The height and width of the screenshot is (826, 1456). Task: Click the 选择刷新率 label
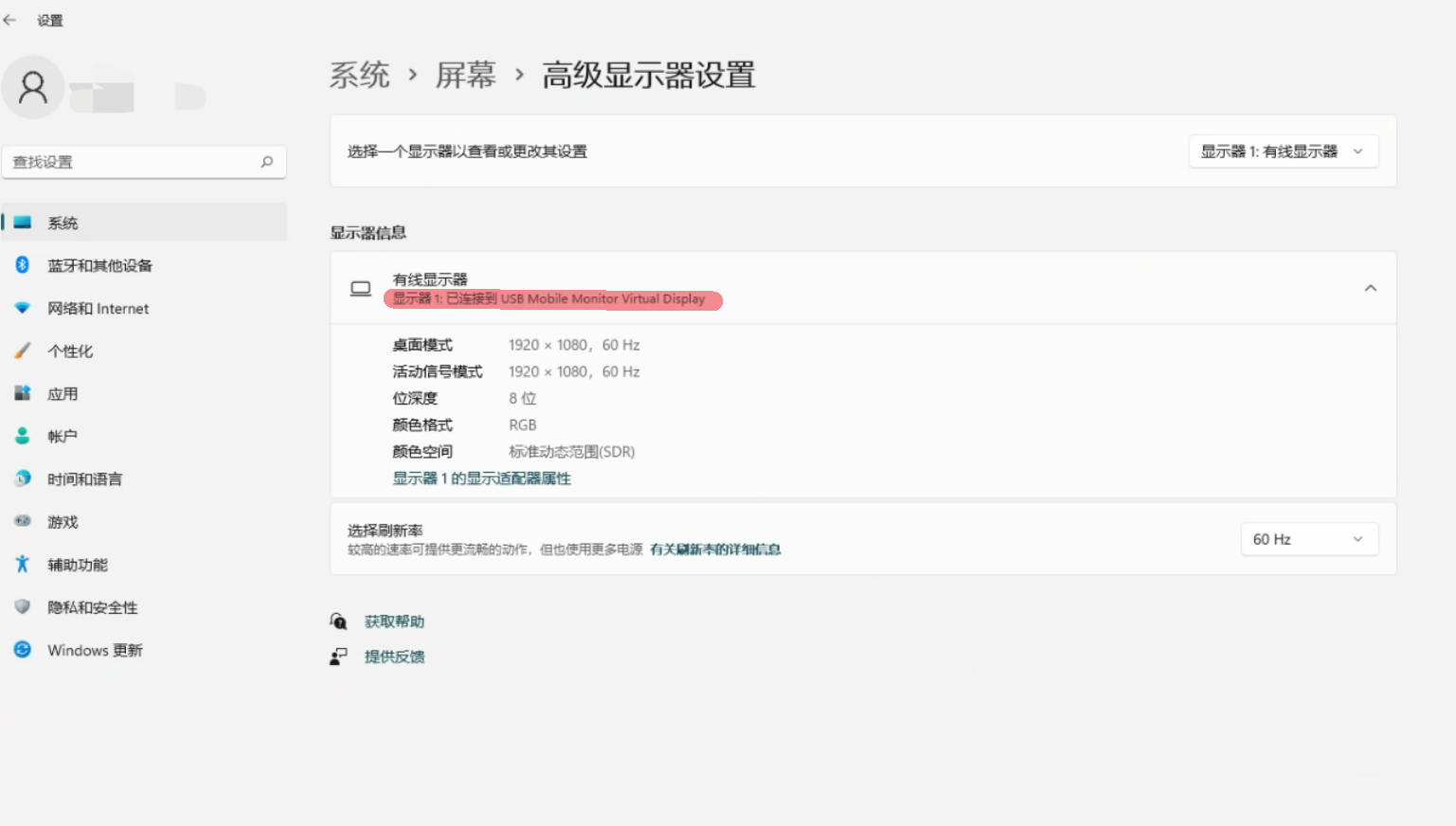pos(386,530)
